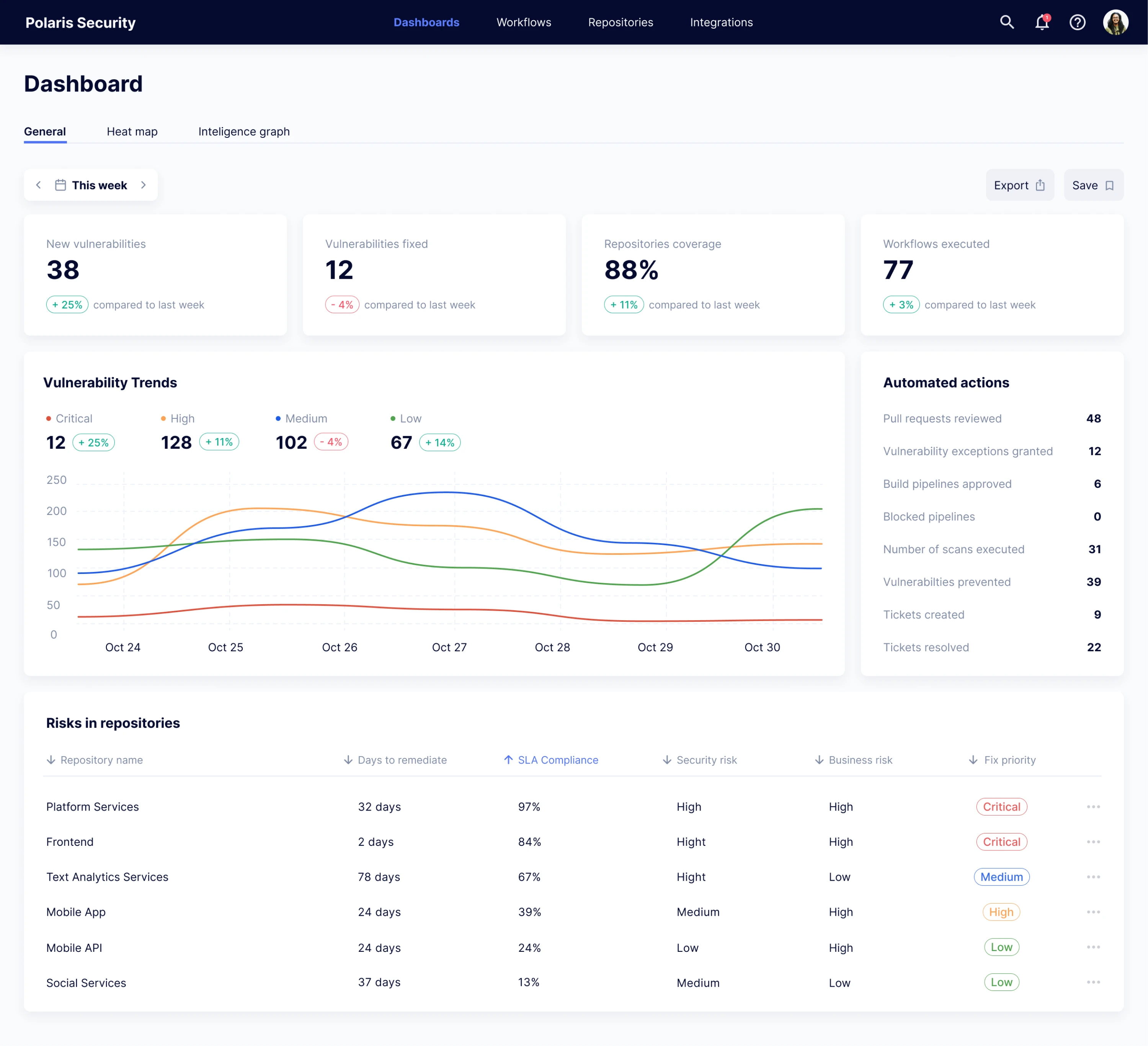
Task: Open the user profile avatar
Action: 1115,22
